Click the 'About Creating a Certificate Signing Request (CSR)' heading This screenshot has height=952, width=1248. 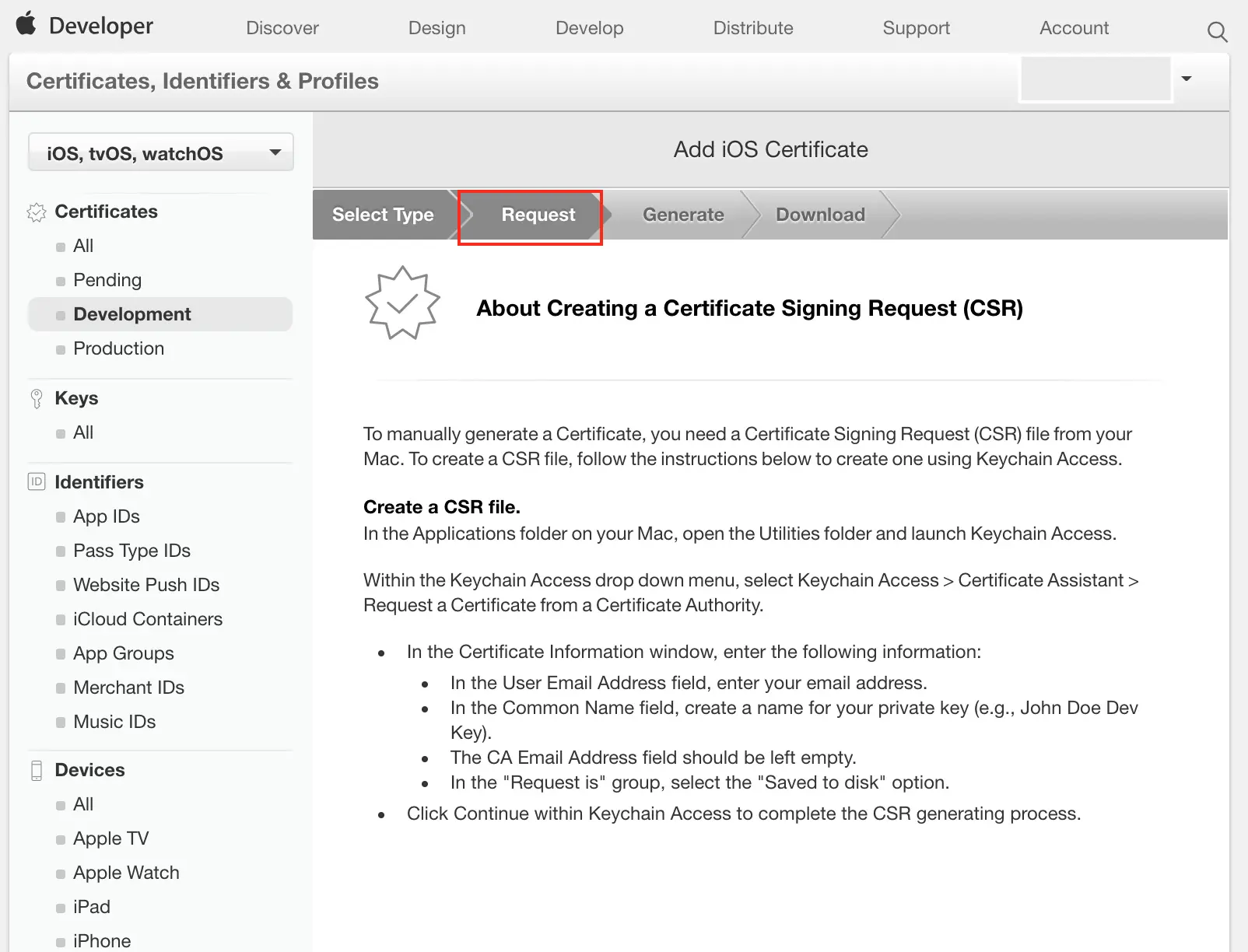coord(750,308)
